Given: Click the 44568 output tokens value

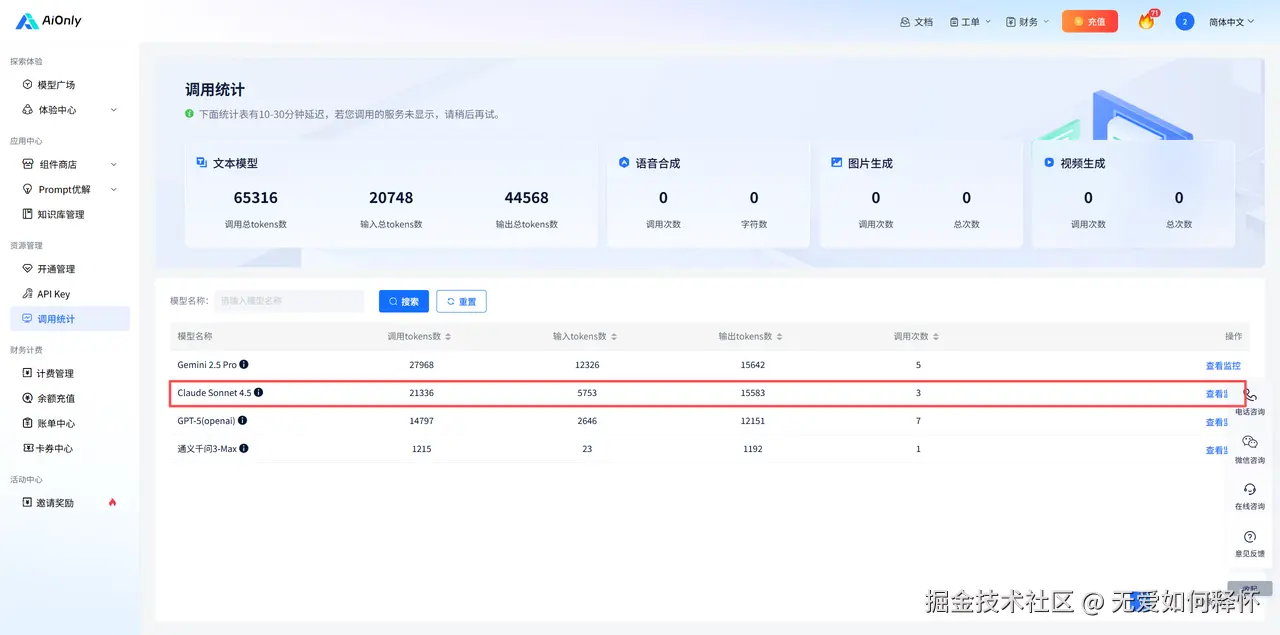Looking at the screenshot, I should pyautogui.click(x=526, y=198).
